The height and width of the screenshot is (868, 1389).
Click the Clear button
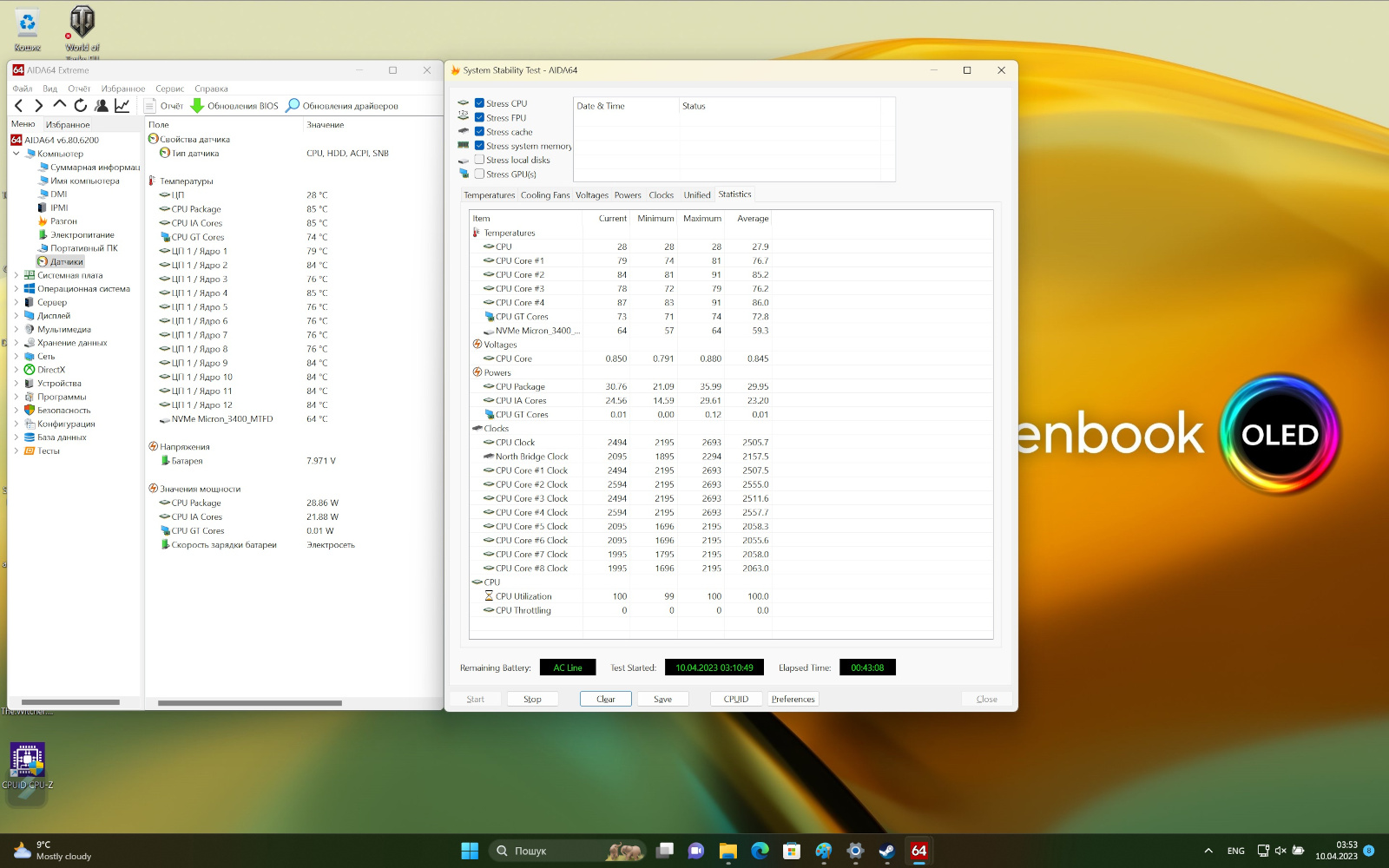pos(606,699)
